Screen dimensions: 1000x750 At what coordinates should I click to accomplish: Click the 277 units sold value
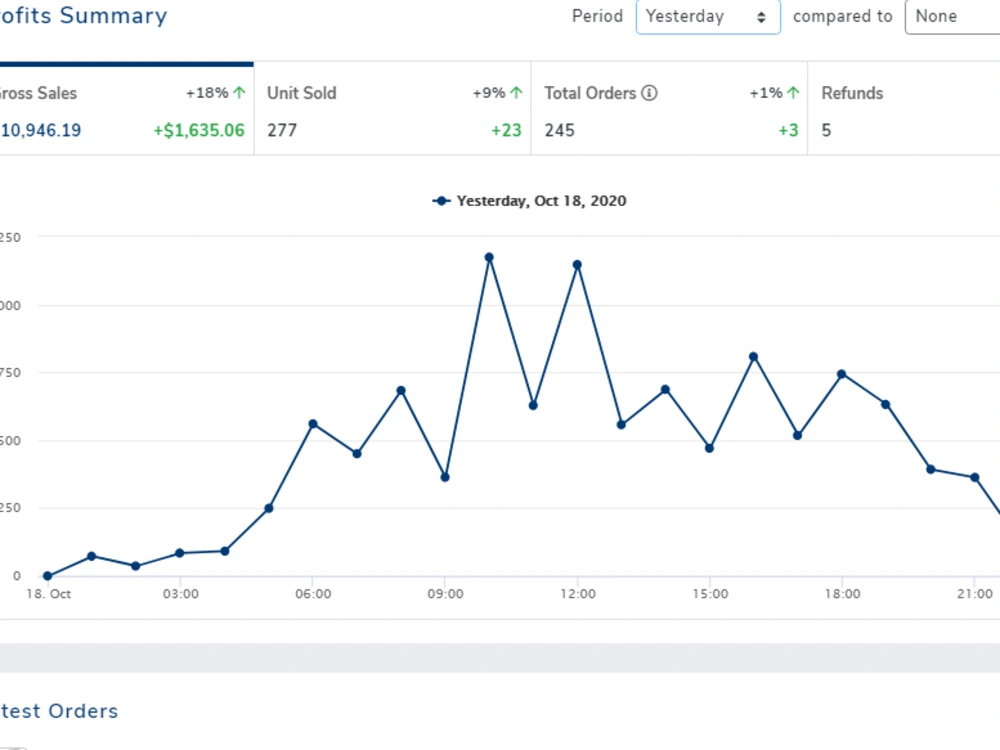[282, 131]
